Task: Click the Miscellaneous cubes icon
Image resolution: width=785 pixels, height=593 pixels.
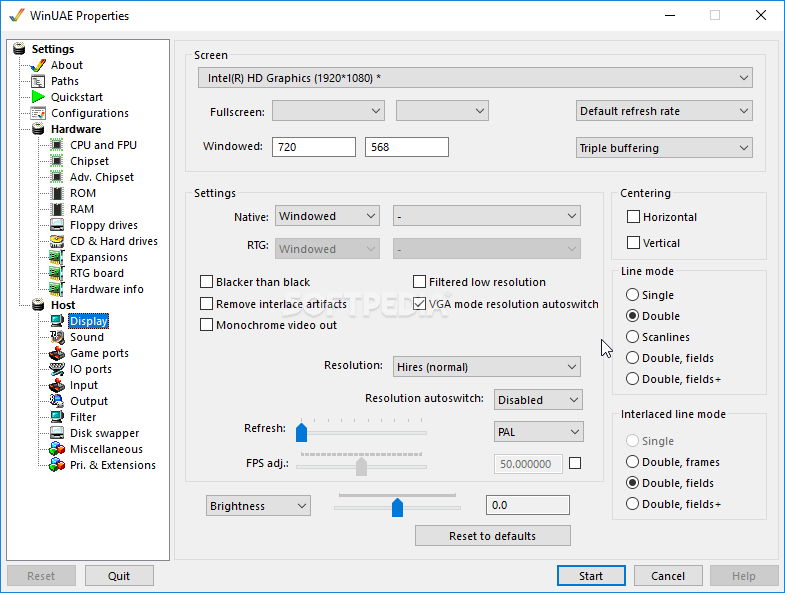Action: click(x=57, y=449)
